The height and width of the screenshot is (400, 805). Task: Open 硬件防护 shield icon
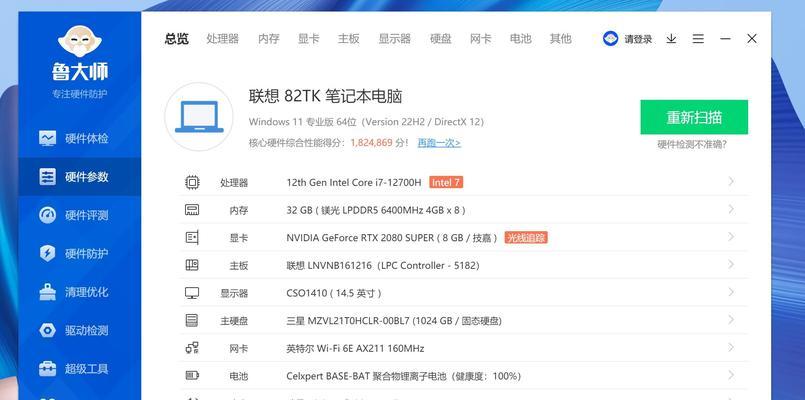[x=47, y=253]
